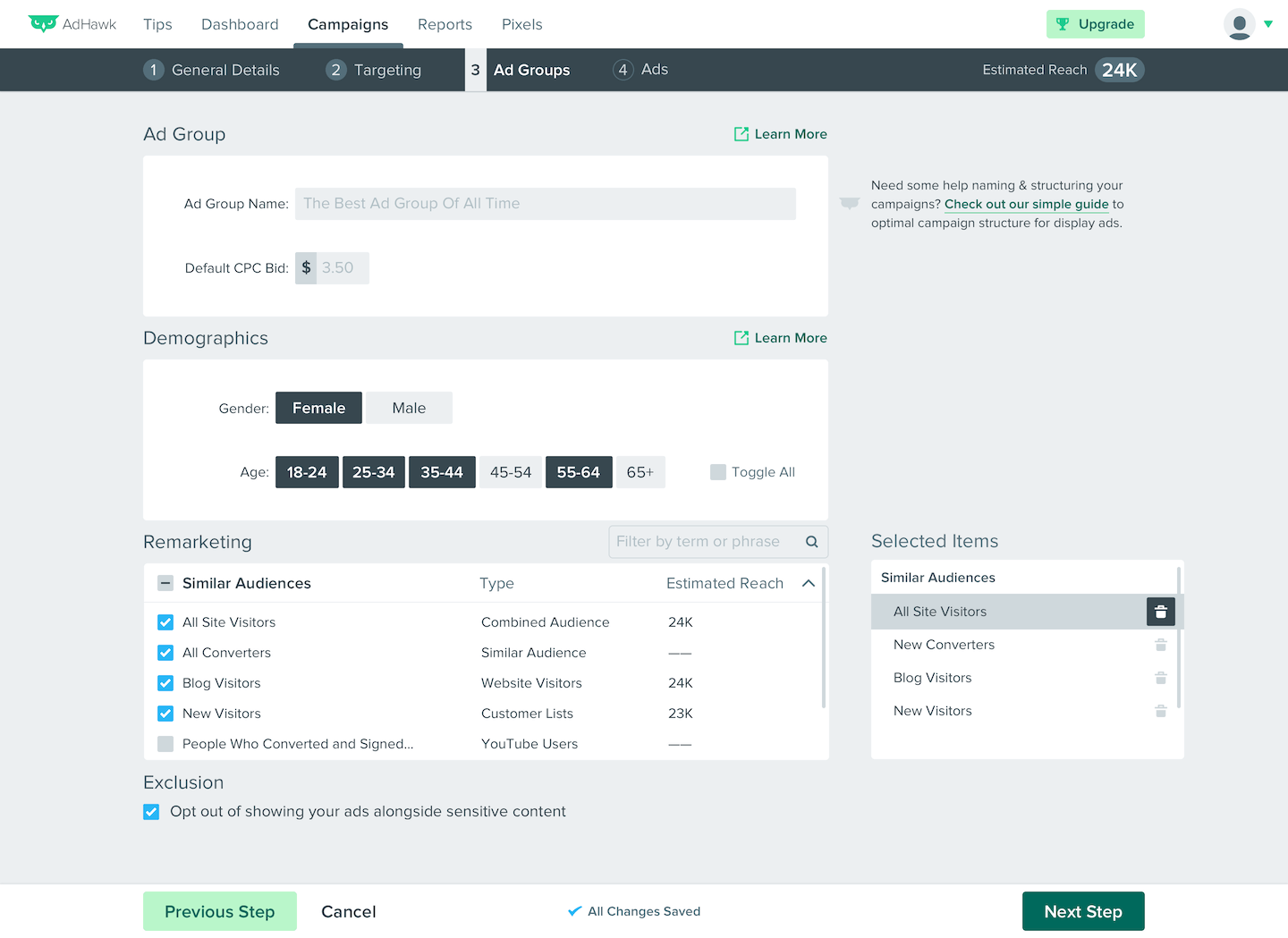Remove New Visitors with its trash icon
The height and width of the screenshot is (938, 1288).
tap(1161, 711)
